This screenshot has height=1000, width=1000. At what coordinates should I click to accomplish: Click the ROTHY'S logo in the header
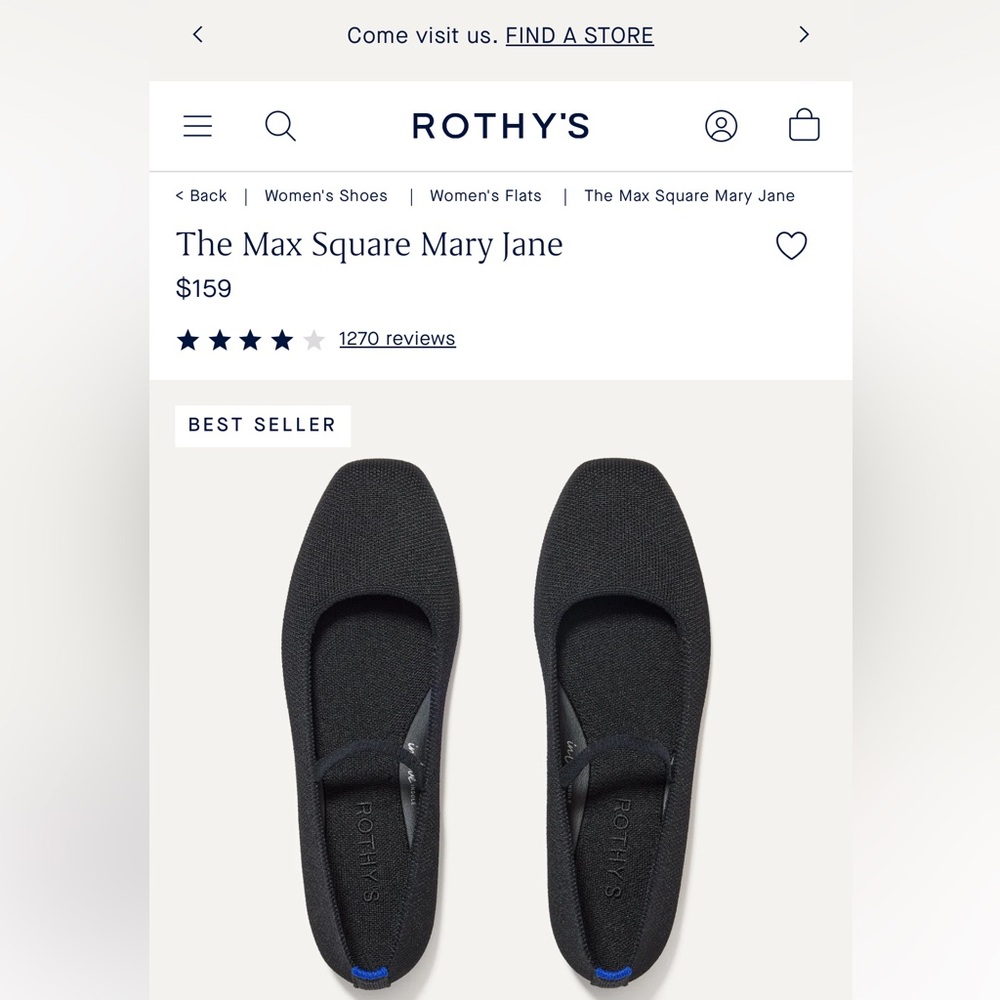500,126
